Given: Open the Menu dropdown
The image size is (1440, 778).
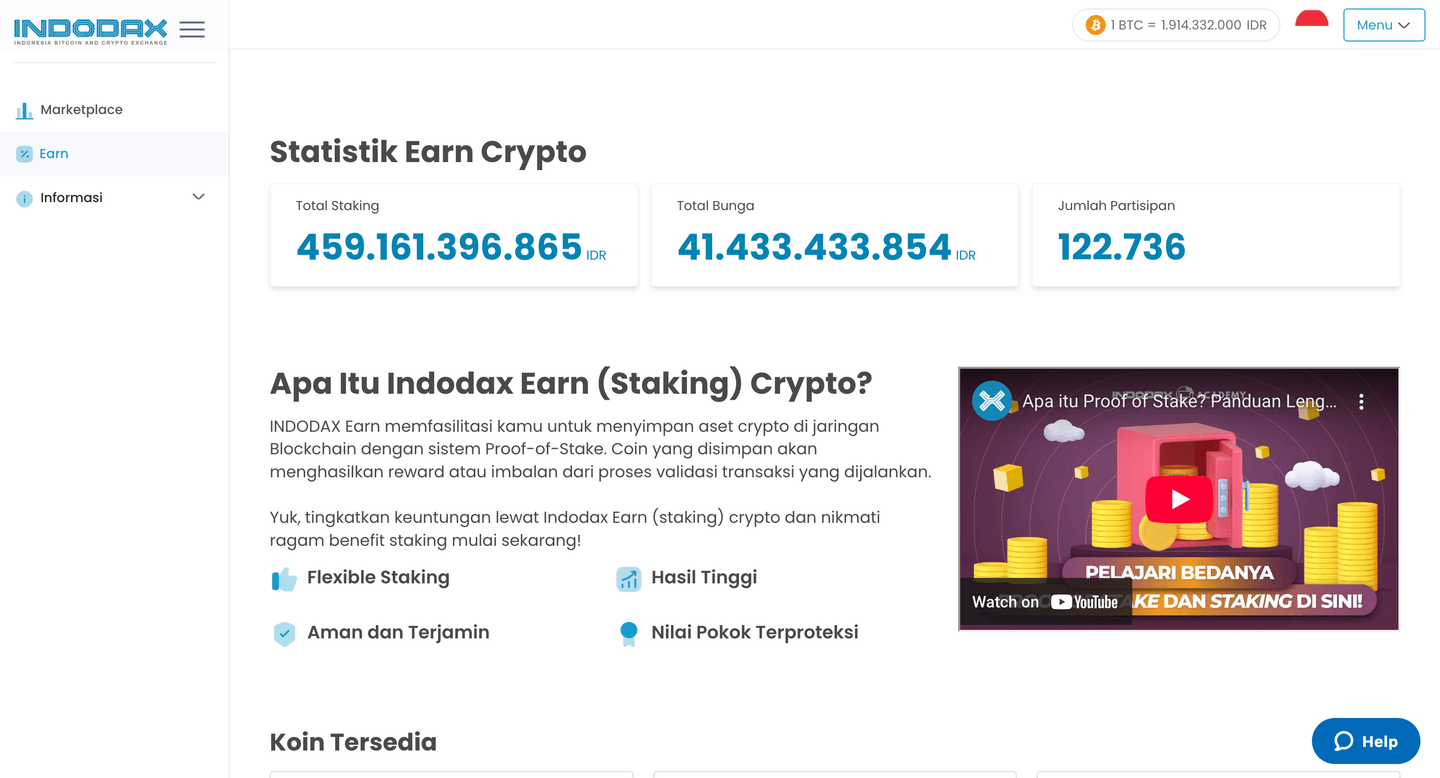Looking at the screenshot, I should (x=1383, y=25).
